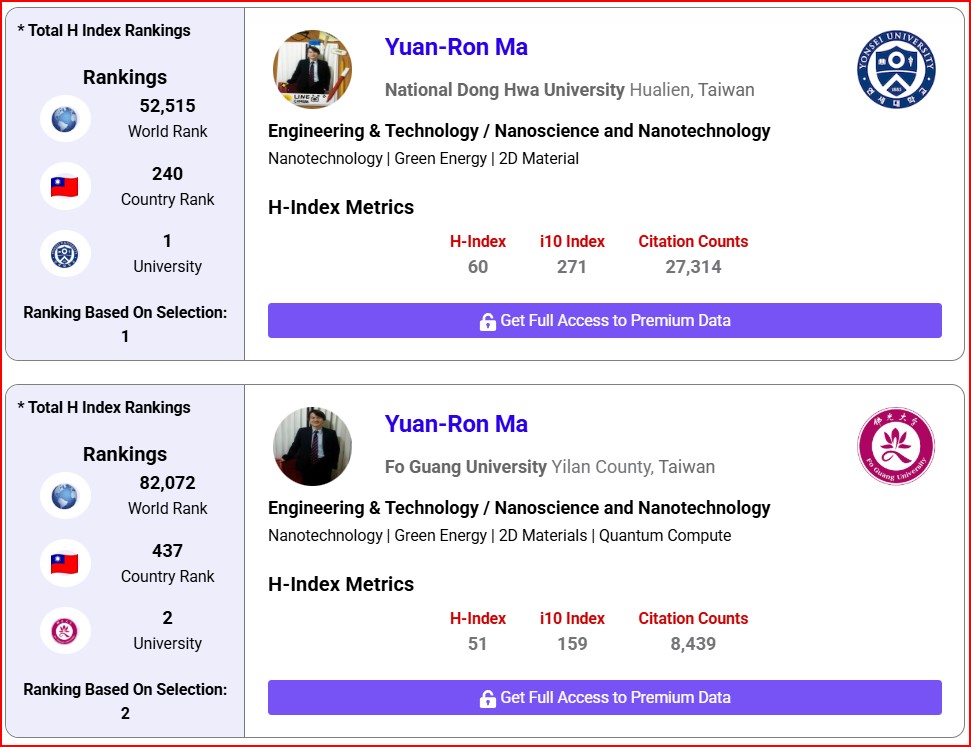The height and width of the screenshot is (747, 971).
Task: Click National Dong Hwa University affiliation text
Action: pyautogui.click(x=505, y=90)
